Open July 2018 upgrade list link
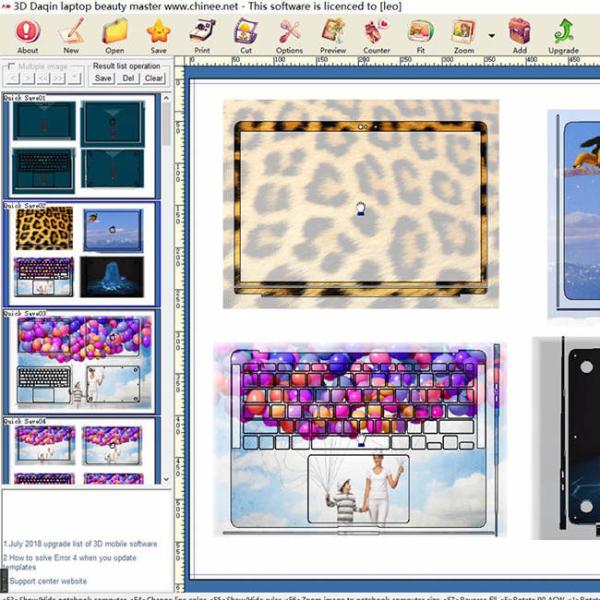Screen dimensions: 600x600 click(x=80, y=544)
